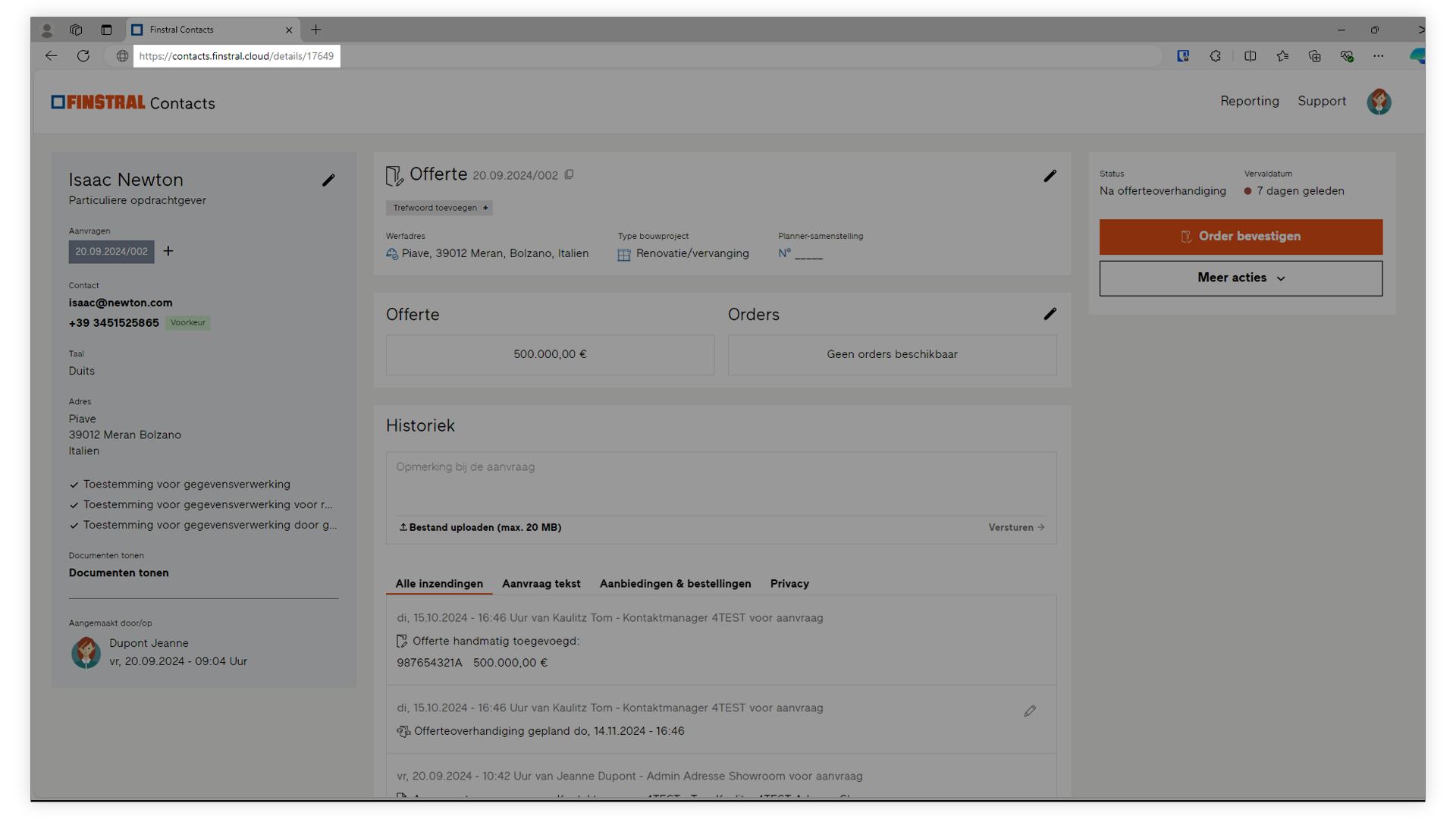This screenshot has height=819, width=1456.
Task: Open browser workspaces icon
Action: tap(76, 30)
